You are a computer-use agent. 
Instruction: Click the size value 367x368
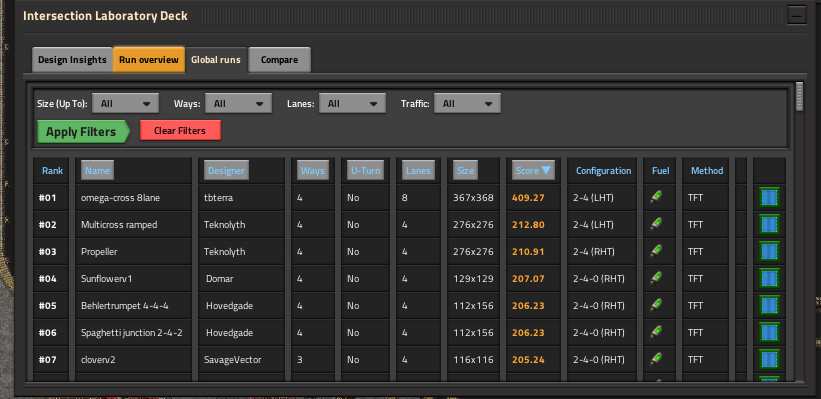click(473, 198)
